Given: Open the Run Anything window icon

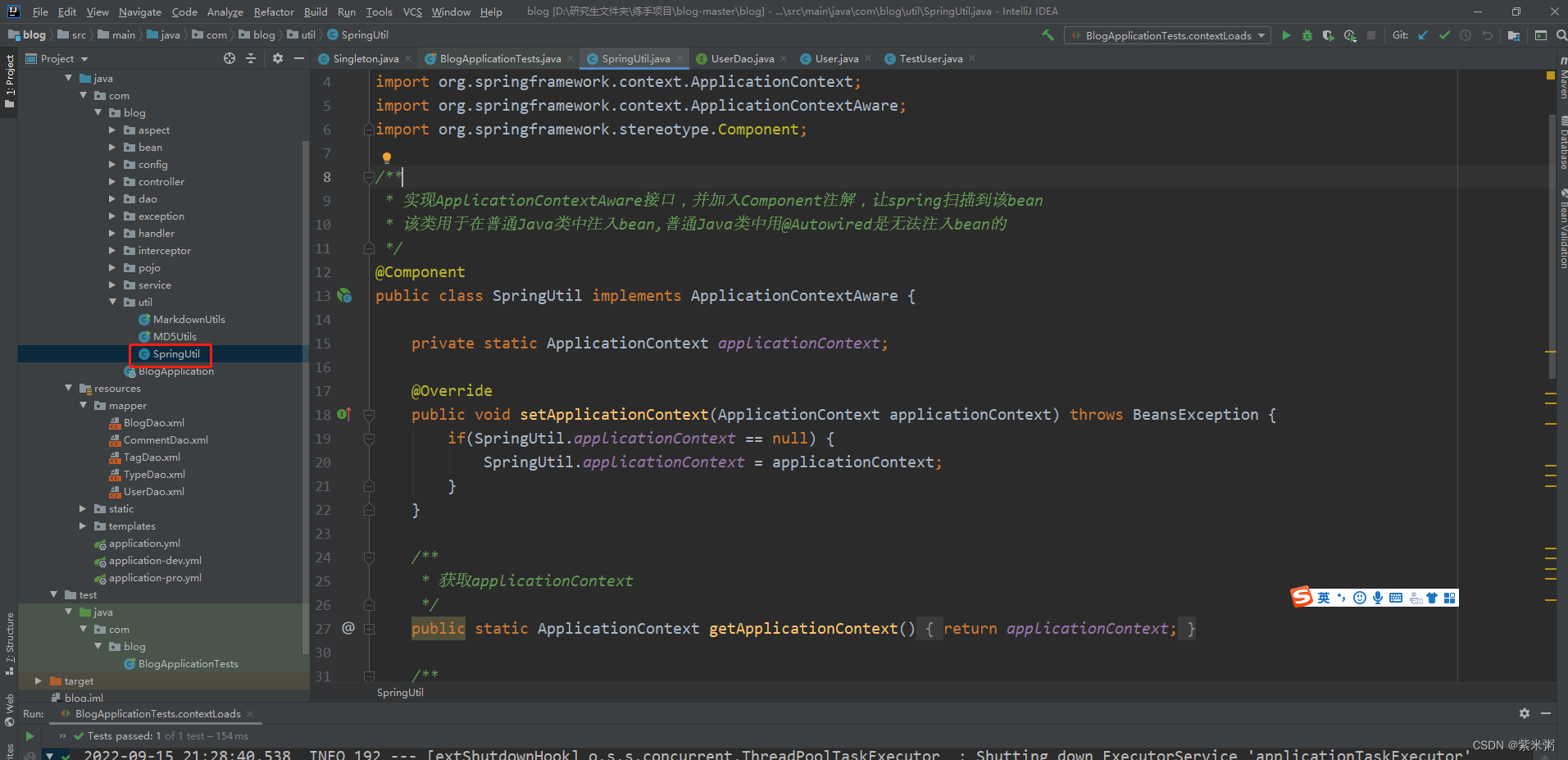Looking at the screenshot, I should pos(1541,35).
